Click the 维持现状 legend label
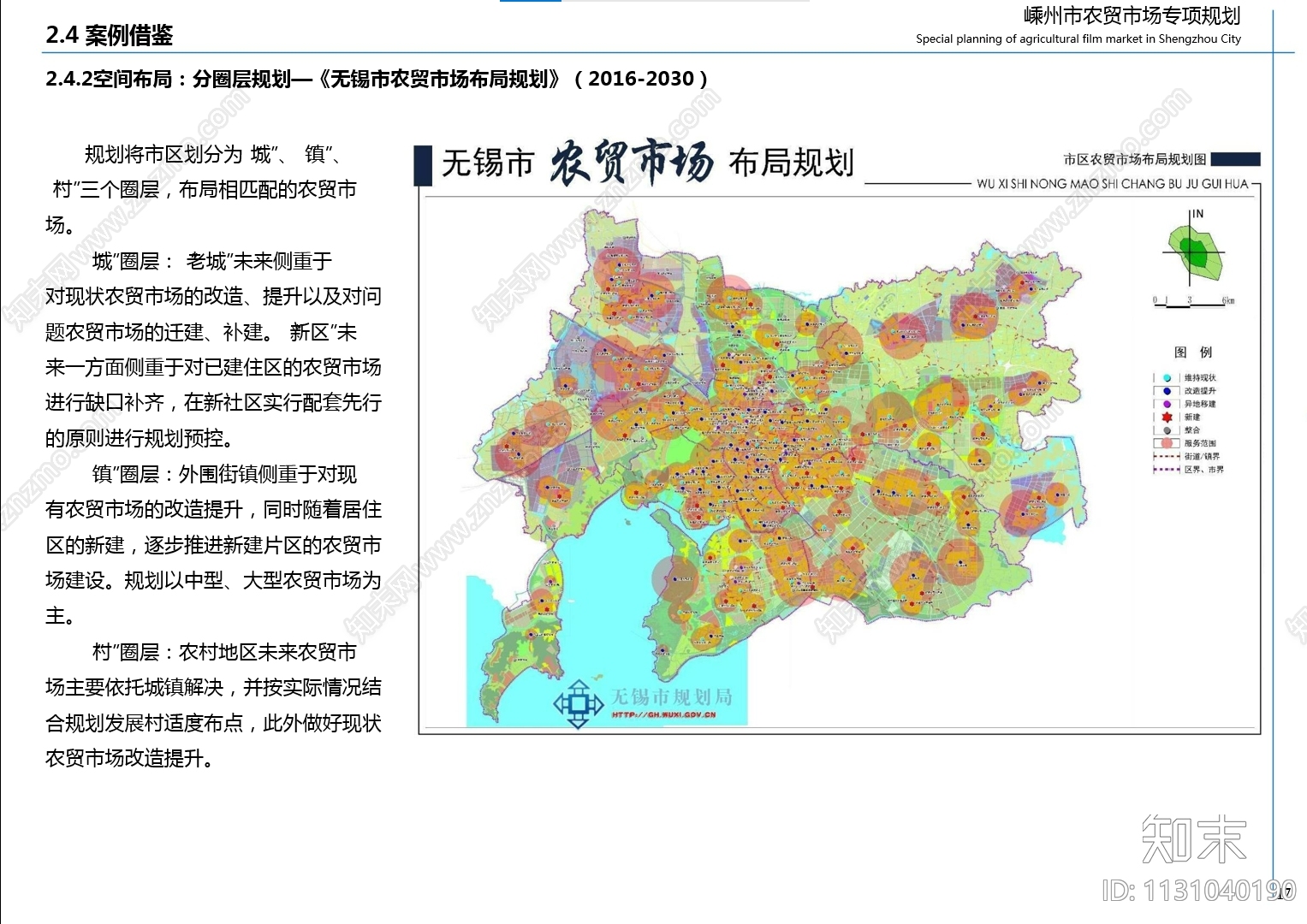 [x=1200, y=378]
